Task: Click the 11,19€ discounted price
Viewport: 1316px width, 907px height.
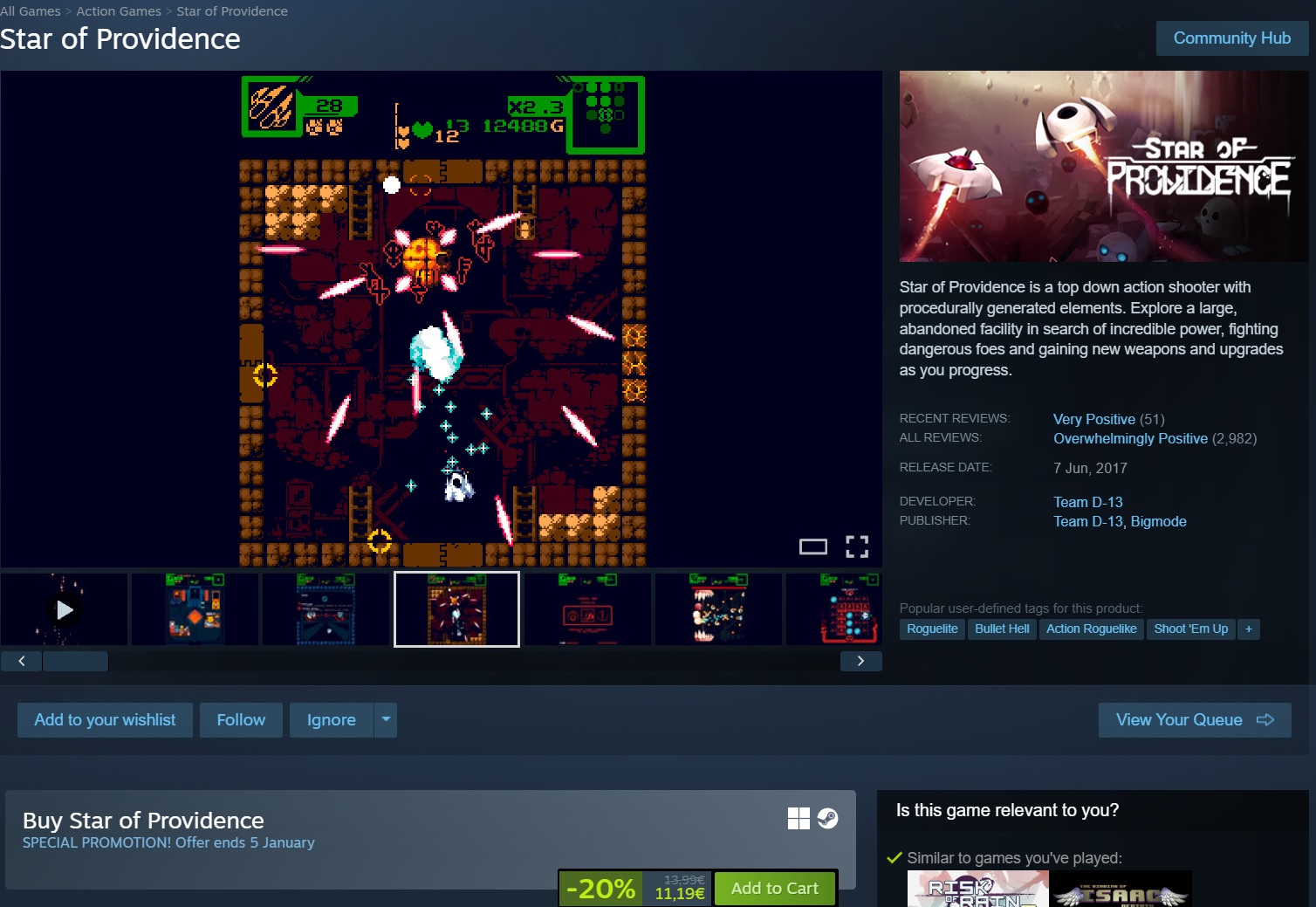Action: coord(680,894)
